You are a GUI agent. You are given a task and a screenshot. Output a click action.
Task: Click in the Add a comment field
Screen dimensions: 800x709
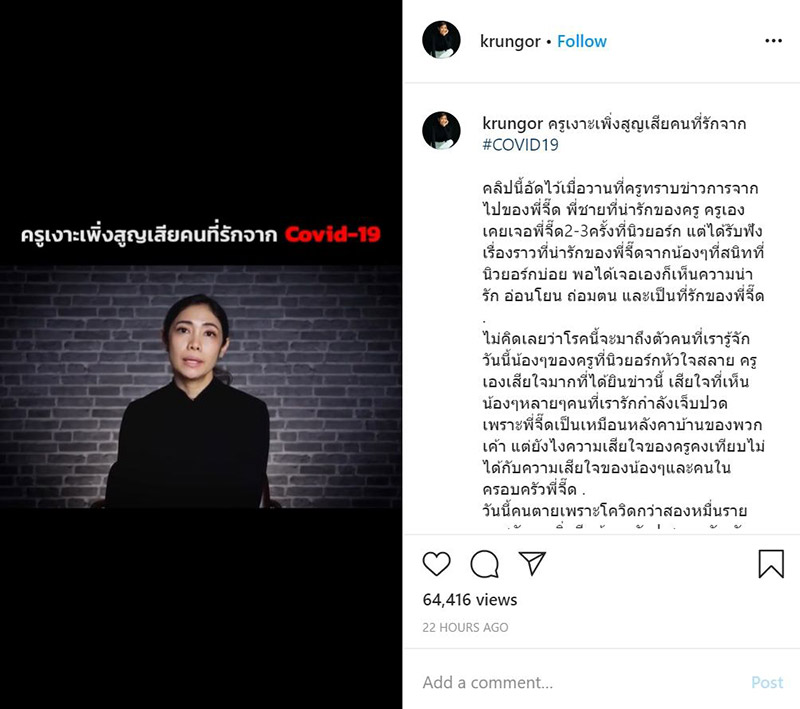point(582,682)
